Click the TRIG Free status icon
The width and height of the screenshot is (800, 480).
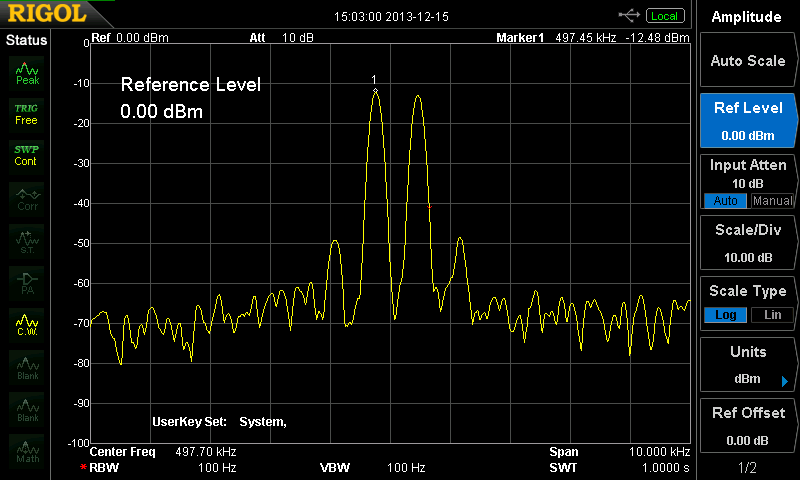pos(27,114)
